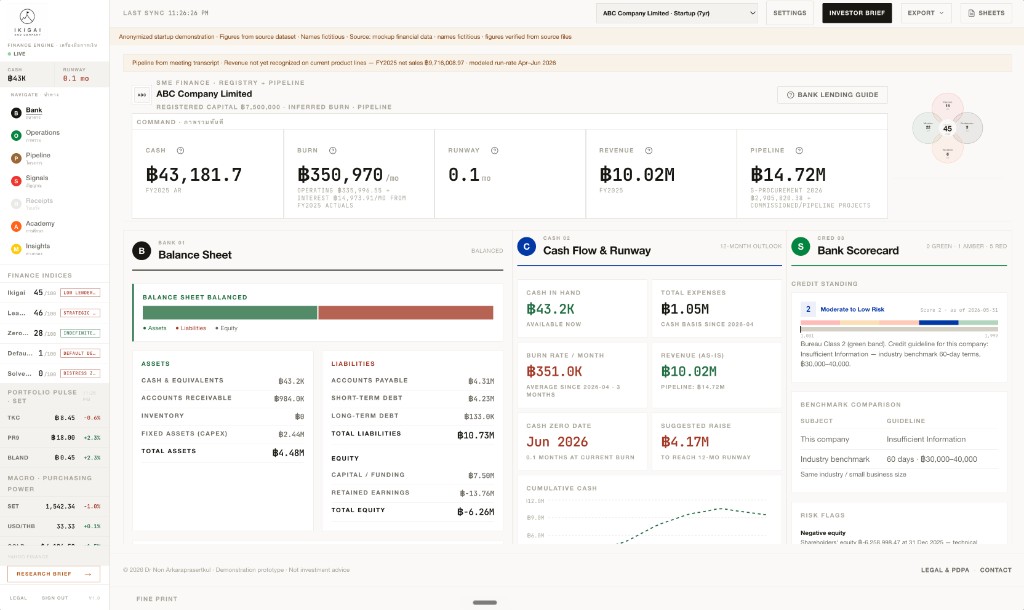The height and width of the screenshot is (610, 1024).
Task: Click the risk score 2 badge
Action: [808, 309]
